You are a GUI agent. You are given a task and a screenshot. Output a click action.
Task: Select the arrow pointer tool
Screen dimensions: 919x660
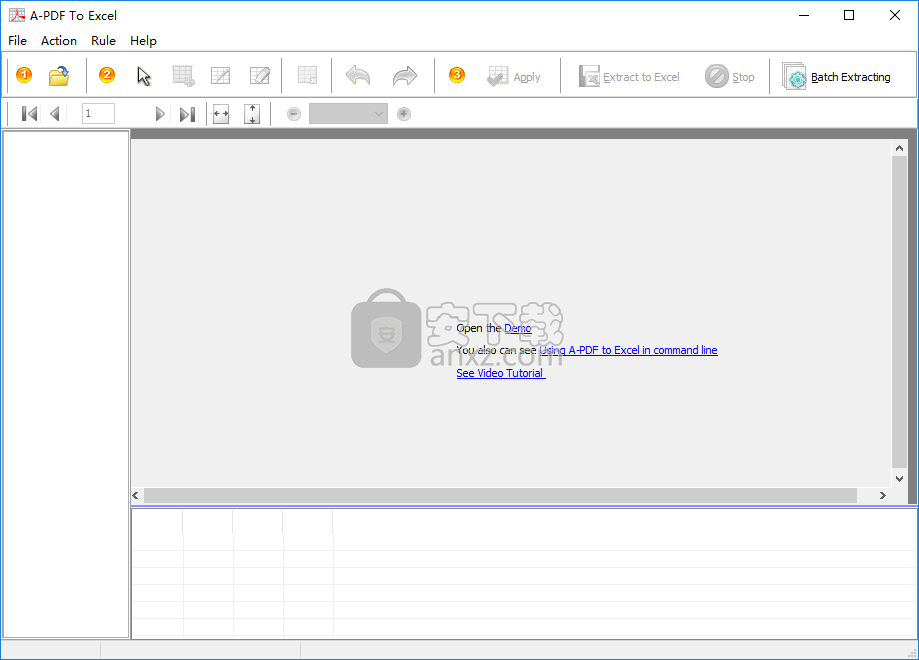144,76
